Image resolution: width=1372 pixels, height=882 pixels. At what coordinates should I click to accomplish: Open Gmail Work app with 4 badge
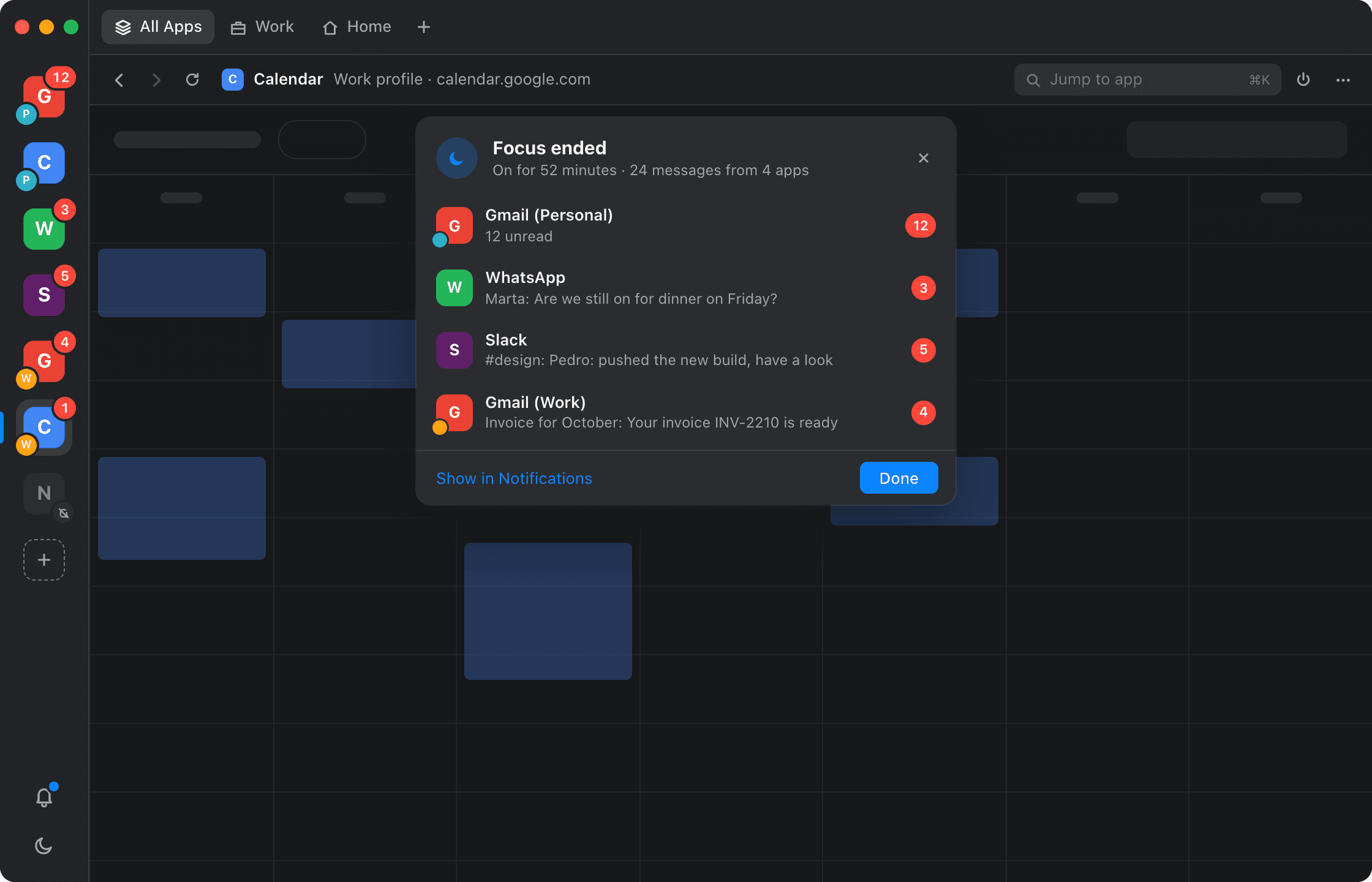44,361
